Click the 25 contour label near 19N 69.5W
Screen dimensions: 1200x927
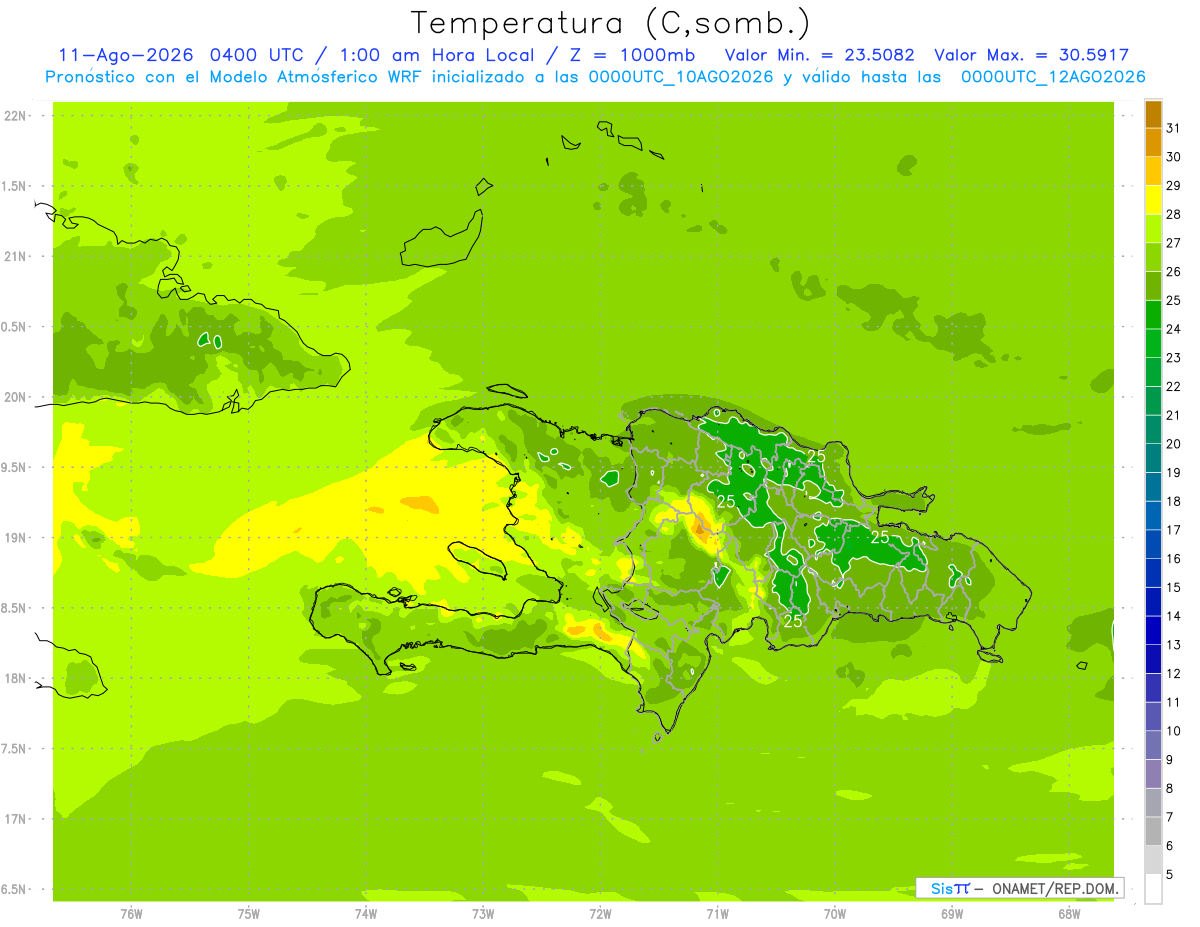880,537
